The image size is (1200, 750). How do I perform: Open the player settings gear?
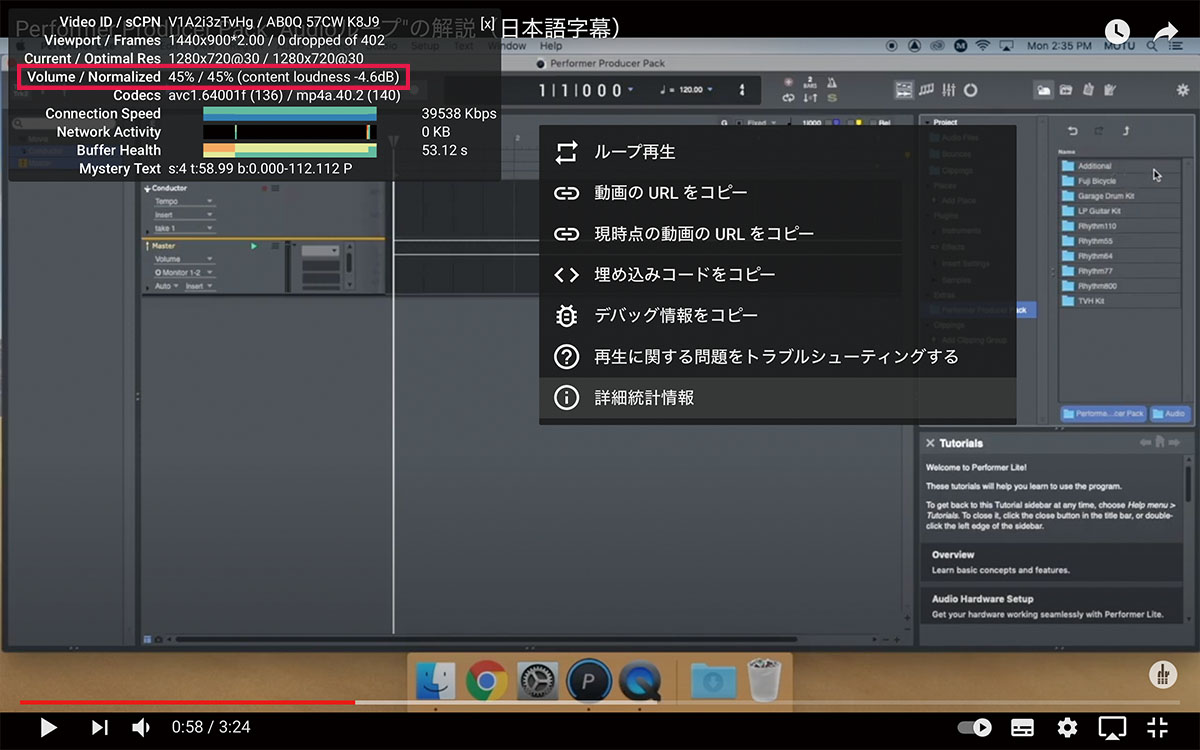click(x=1068, y=727)
